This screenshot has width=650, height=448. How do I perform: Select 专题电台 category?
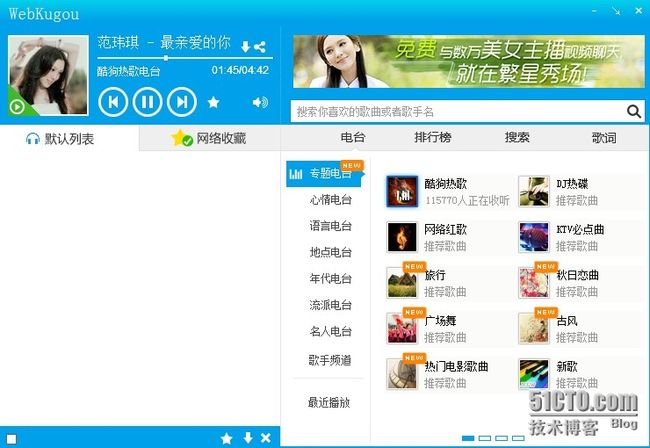click(x=324, y=174)
